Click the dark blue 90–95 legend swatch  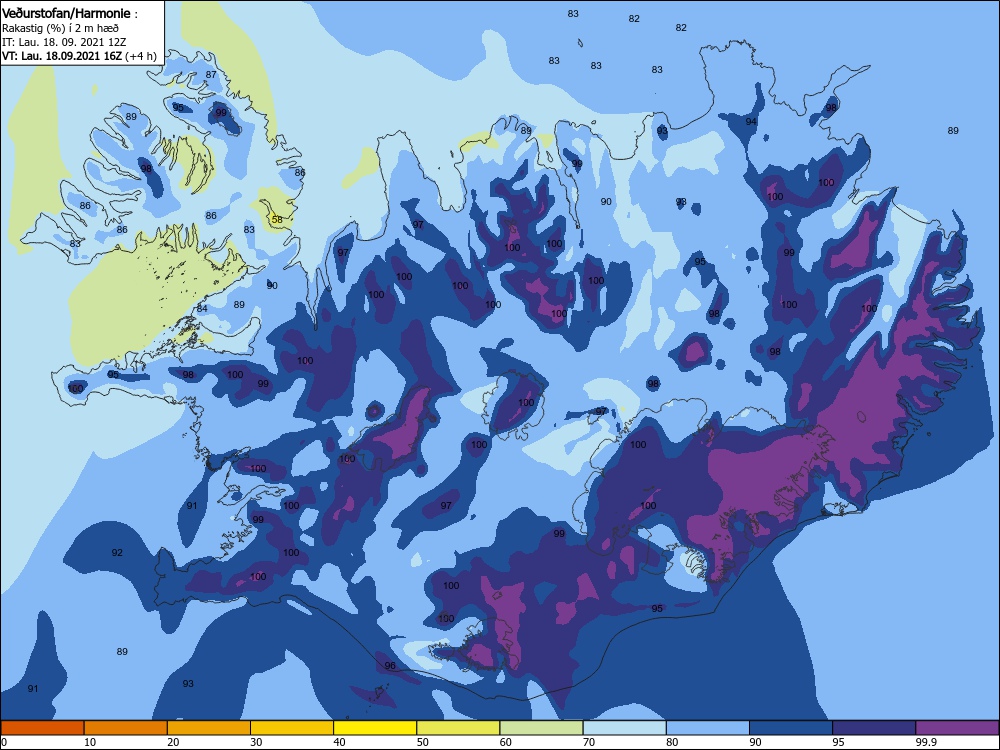(x=791, y=728)
